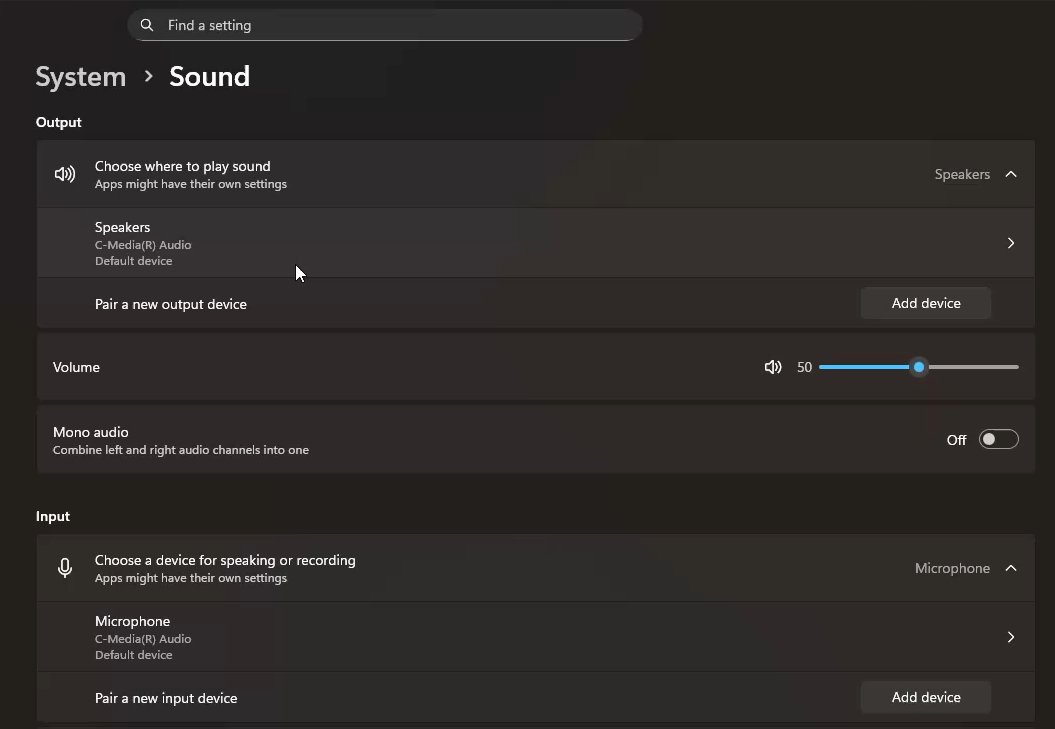Click the collapse chevron next to Speakers output

point(1010,173)
